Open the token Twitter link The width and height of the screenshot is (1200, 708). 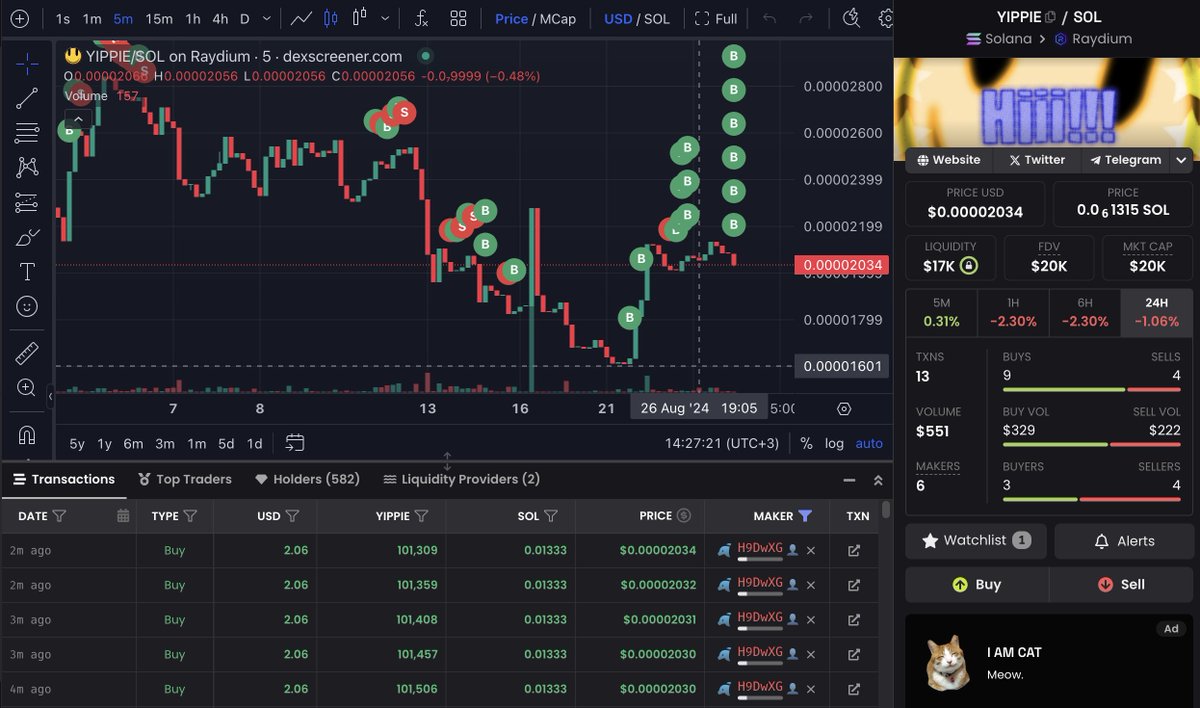coord(1036,160)
